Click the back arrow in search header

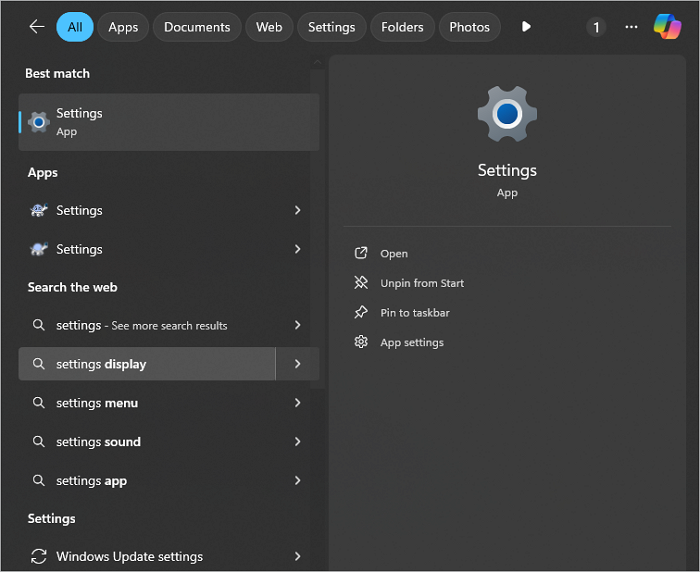point(37,27)
